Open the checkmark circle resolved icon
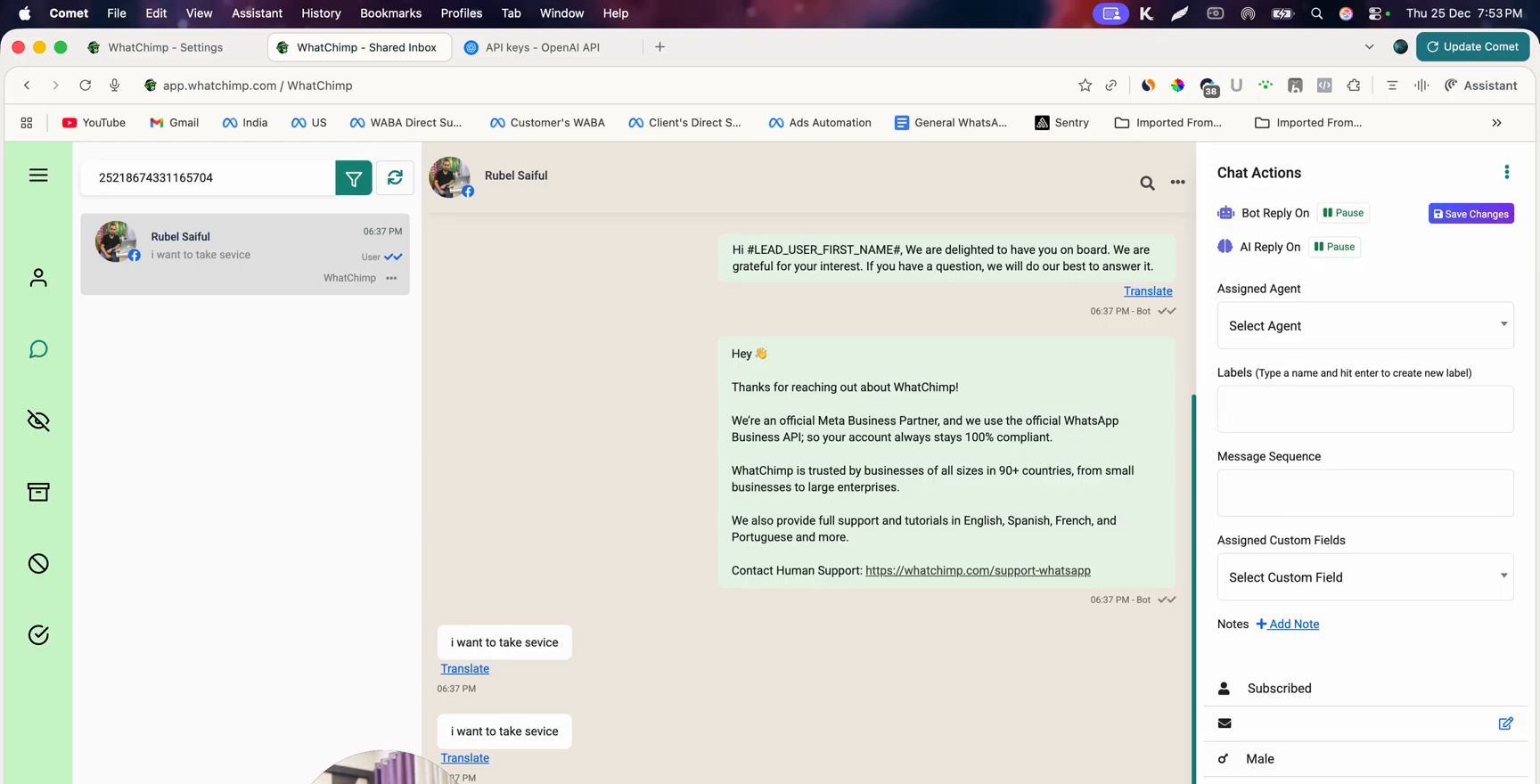Screen dimensions: 1540x784 click(x=38, y=634)
